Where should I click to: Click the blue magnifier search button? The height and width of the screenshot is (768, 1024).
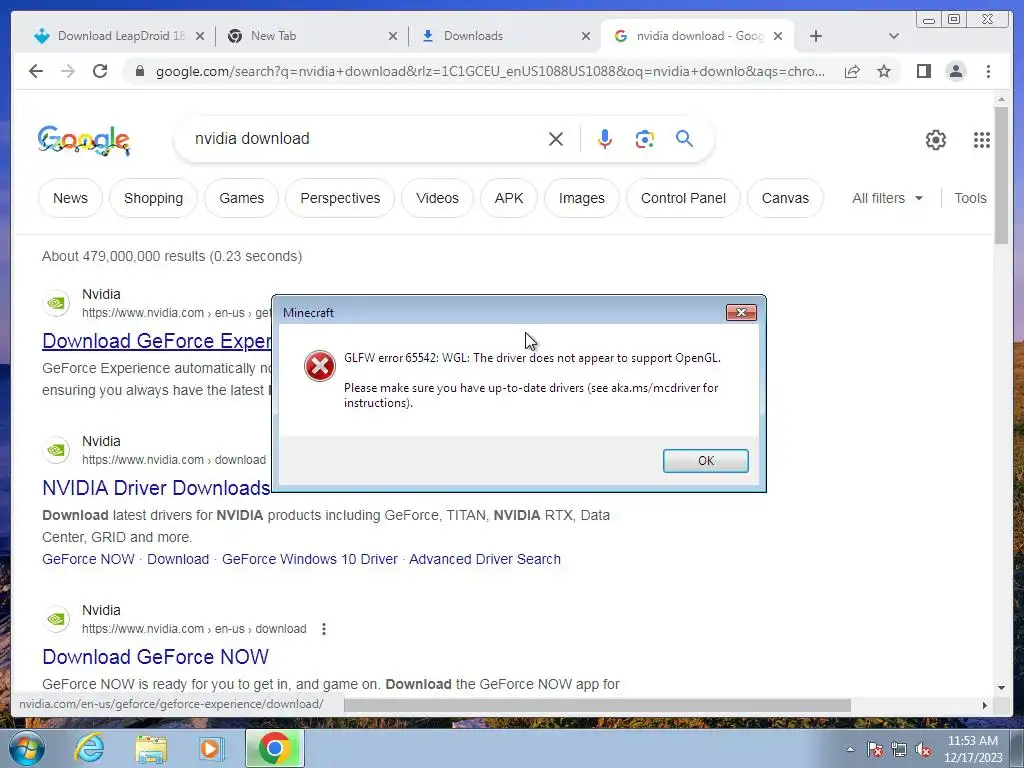tap(684, 138)
